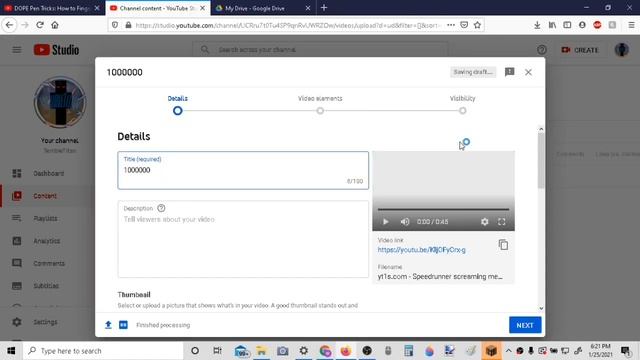Image resolution: width=640 pixels, height=360 pixels.
Task: Open Analytics in sidebar
Action: pos(47,241)
